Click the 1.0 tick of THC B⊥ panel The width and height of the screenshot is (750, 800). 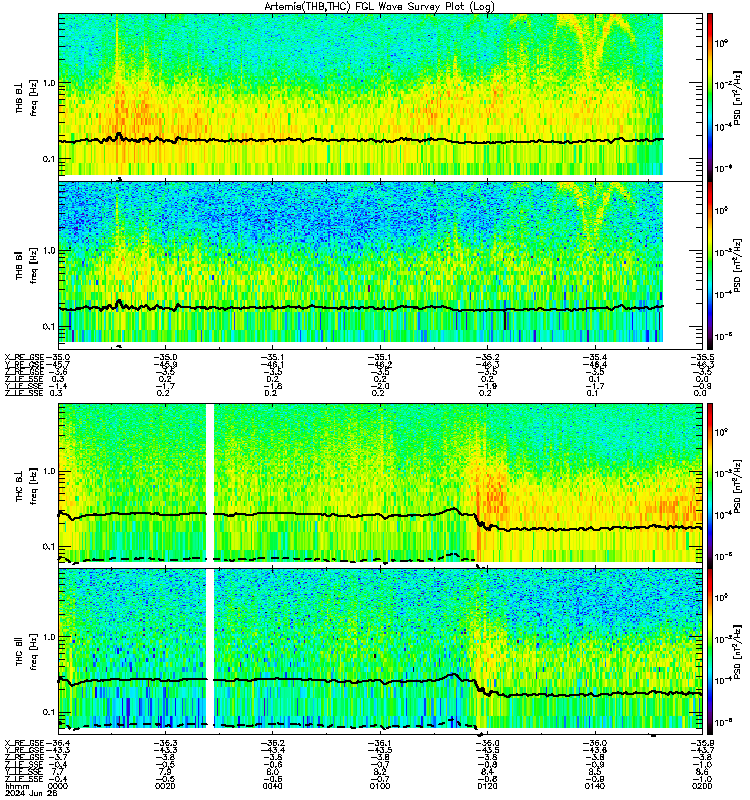point(49,471)
